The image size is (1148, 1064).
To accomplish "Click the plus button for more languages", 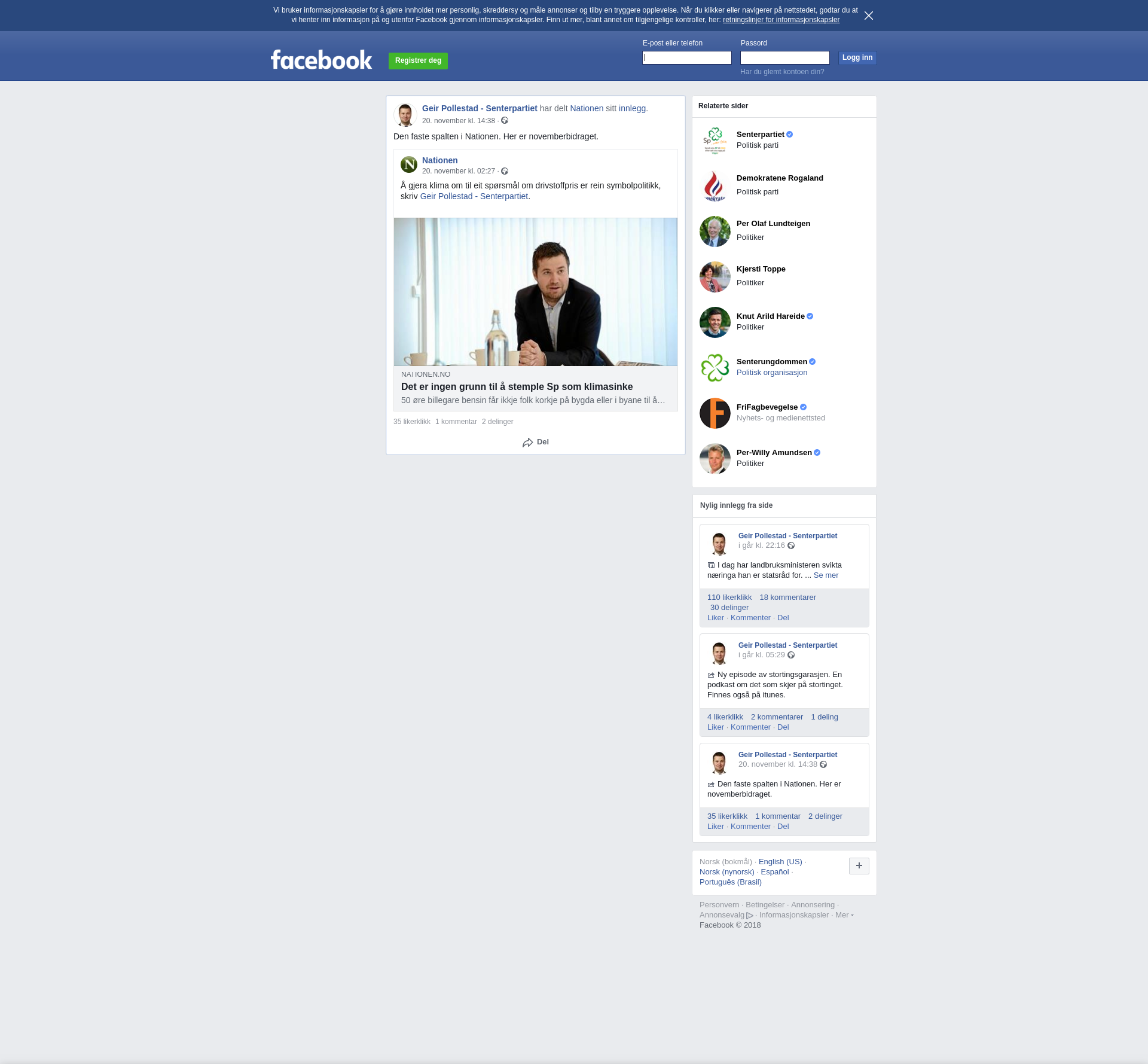I will (859, 866).
